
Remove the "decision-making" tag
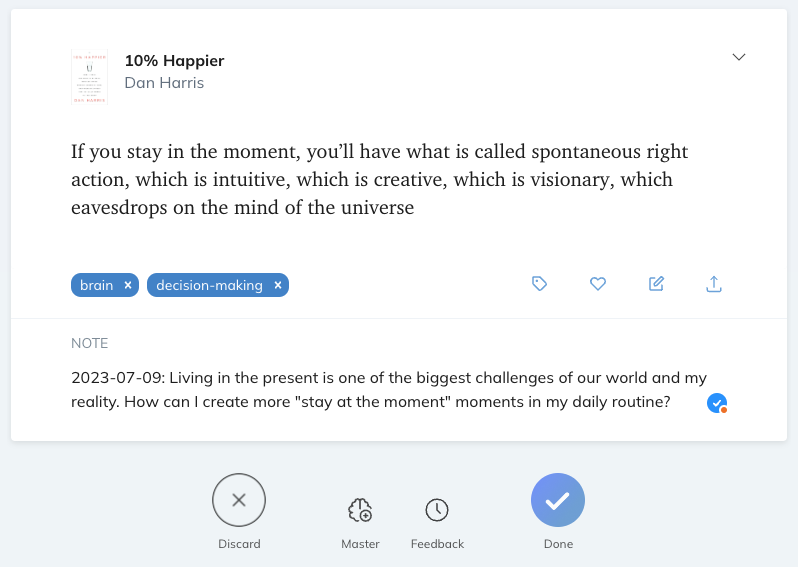tap(278, 285)
